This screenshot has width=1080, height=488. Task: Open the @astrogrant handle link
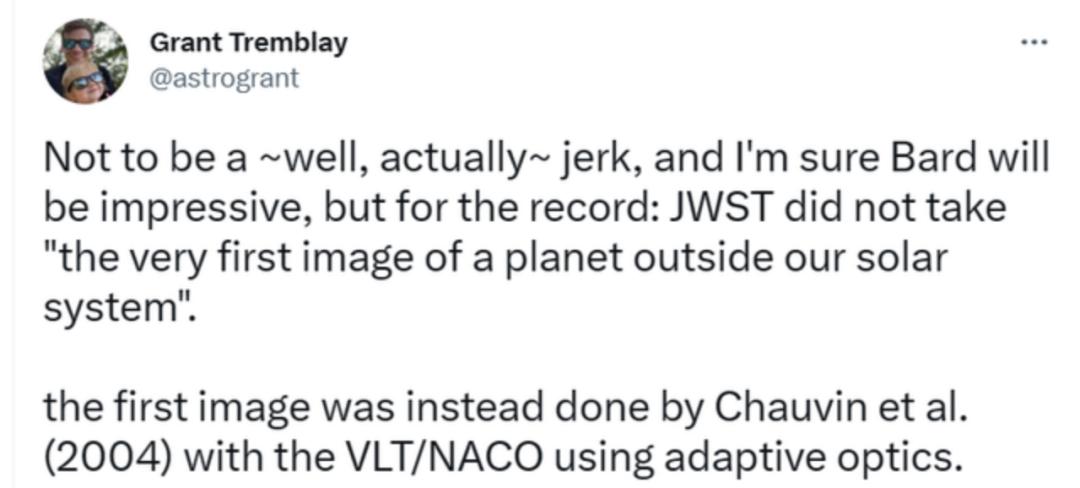pos(223,78)
